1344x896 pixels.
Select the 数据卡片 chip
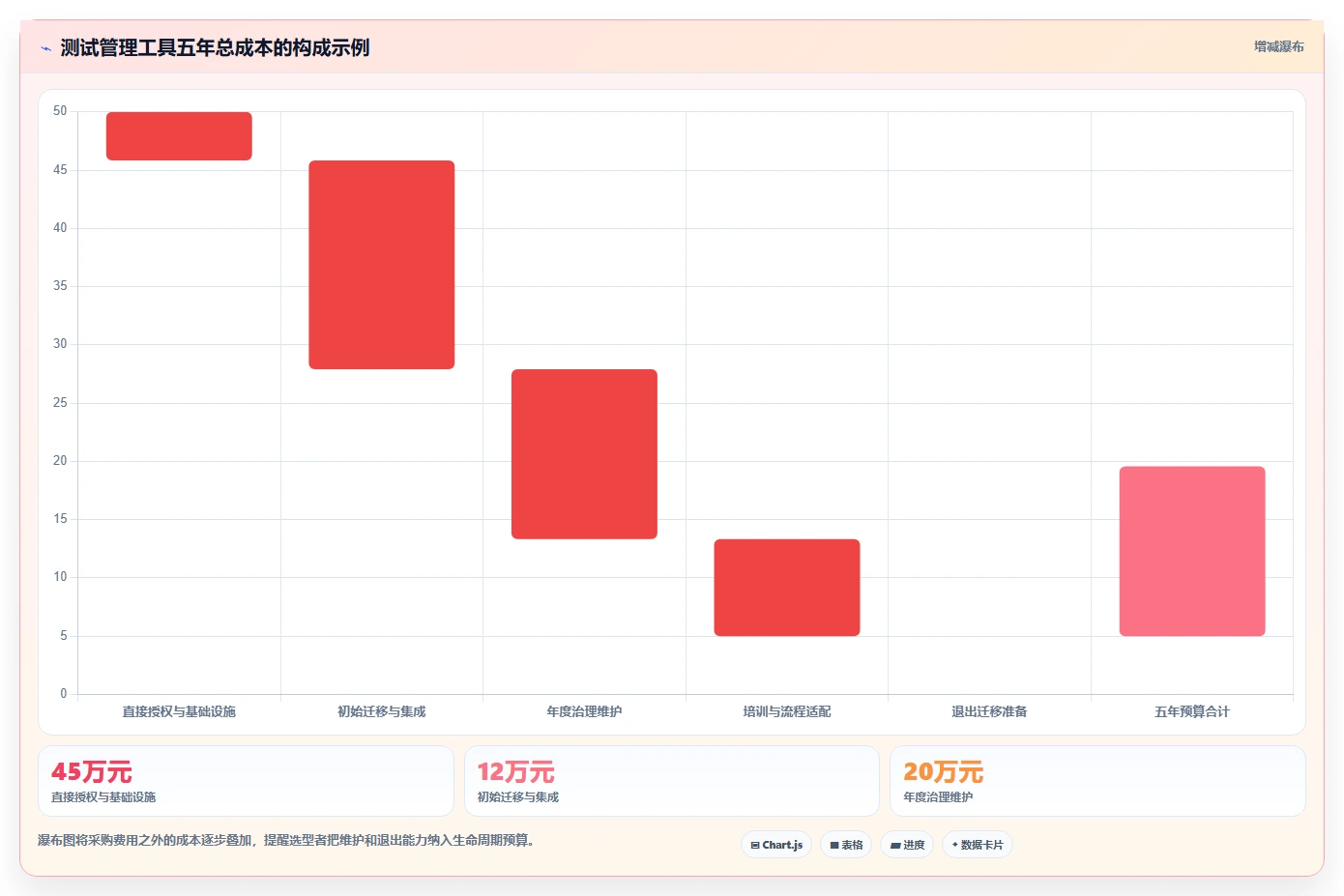[978, 845]
